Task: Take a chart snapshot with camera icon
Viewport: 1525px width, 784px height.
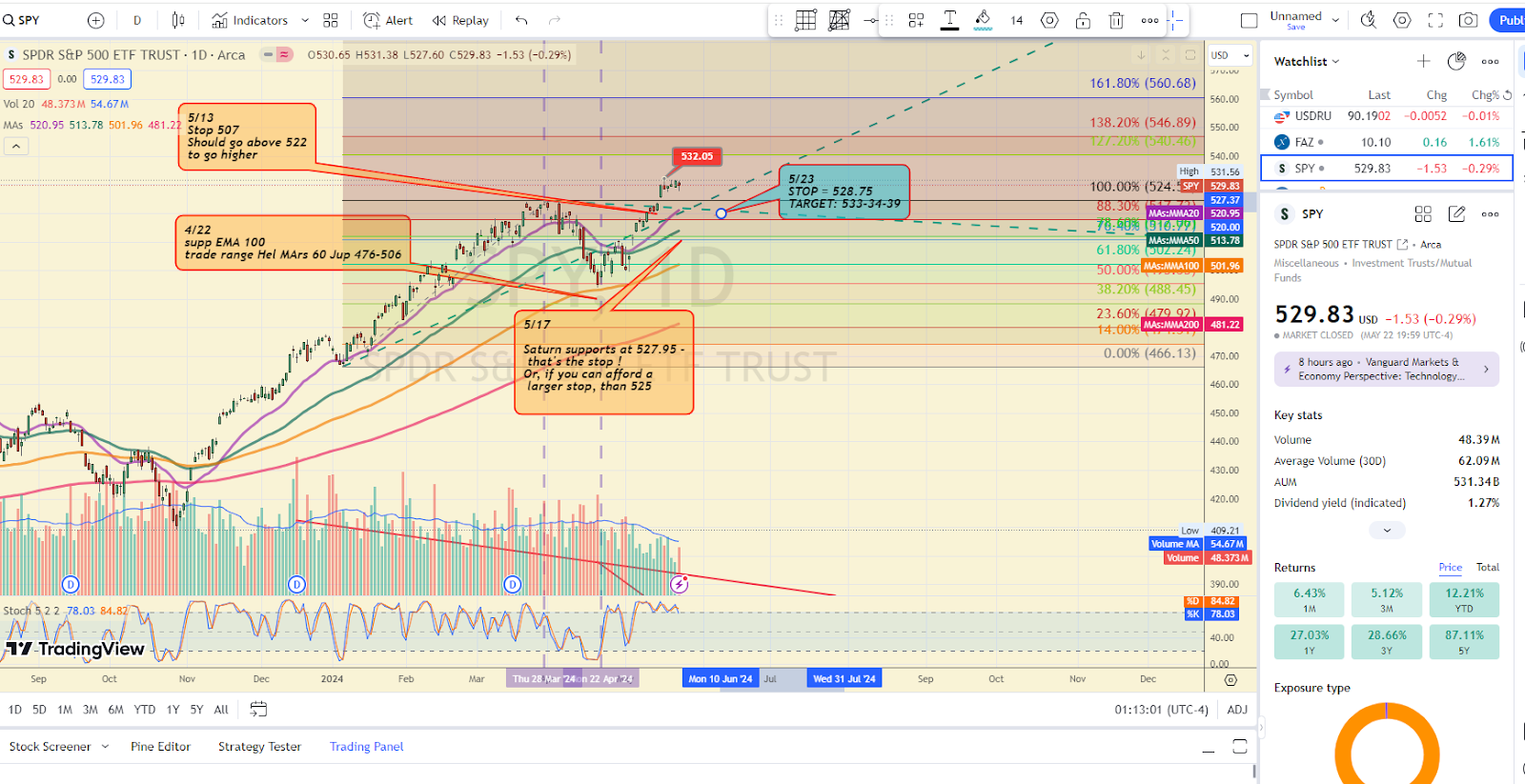Action: point(1469,20)
